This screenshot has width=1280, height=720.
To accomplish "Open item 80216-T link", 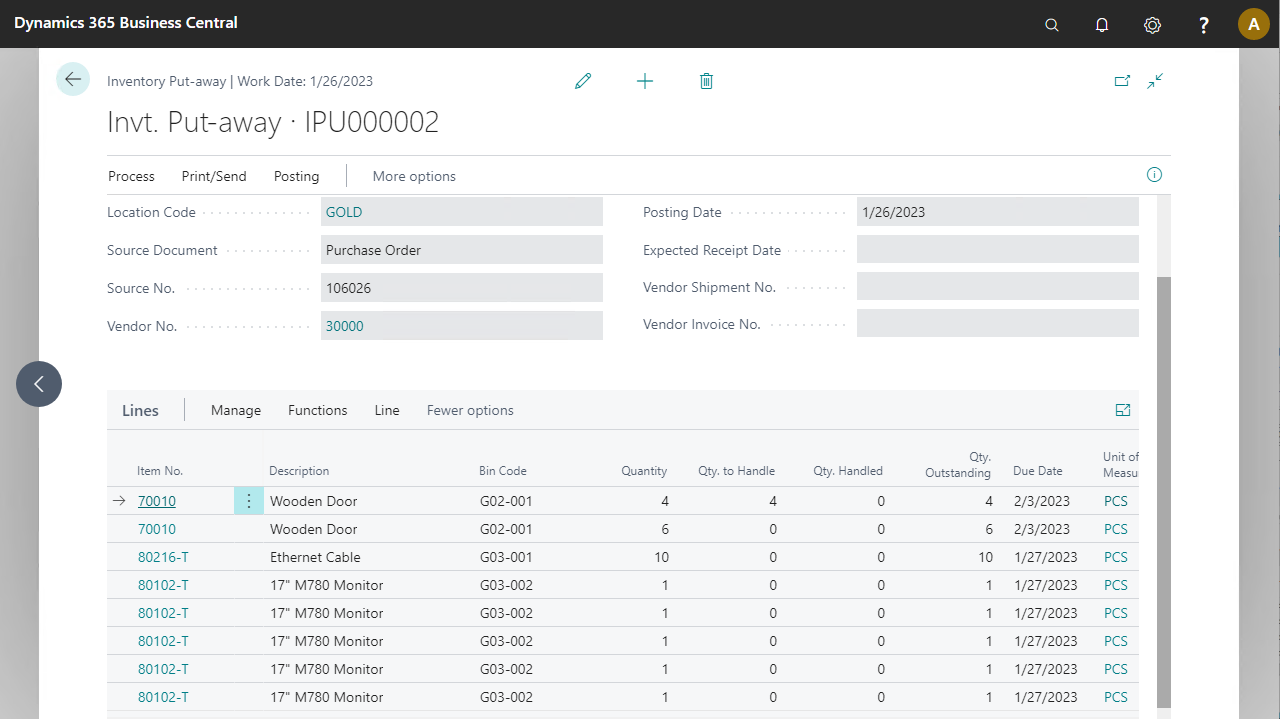I will coord(163,557).
